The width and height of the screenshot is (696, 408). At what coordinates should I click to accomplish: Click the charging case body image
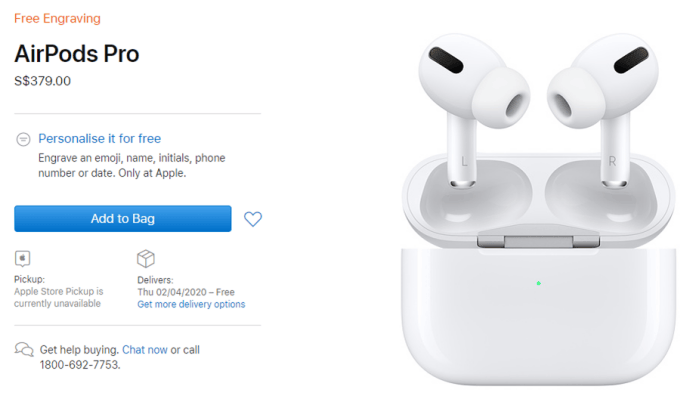coord(538,315)
